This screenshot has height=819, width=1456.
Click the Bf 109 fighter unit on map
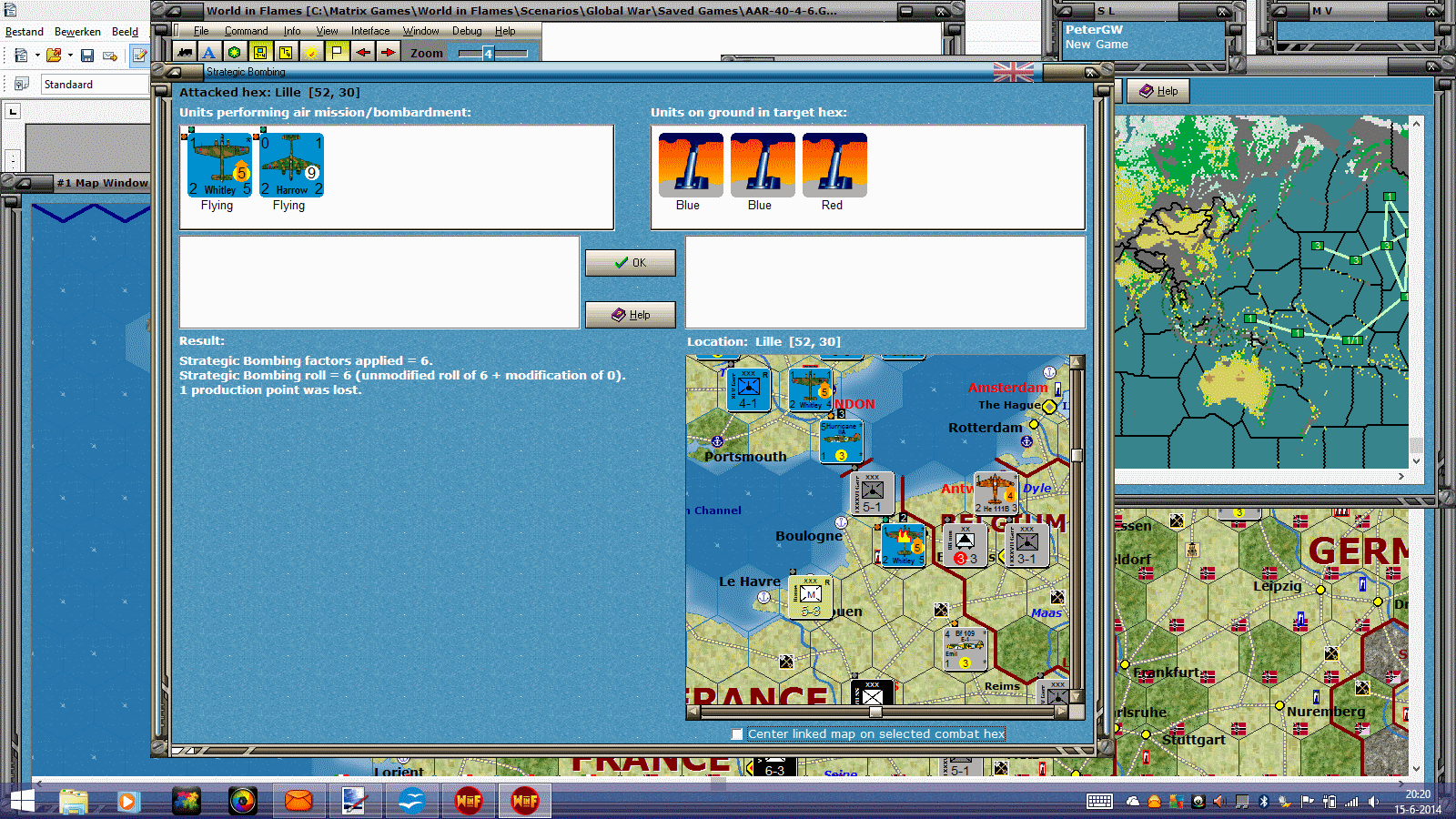966,649
